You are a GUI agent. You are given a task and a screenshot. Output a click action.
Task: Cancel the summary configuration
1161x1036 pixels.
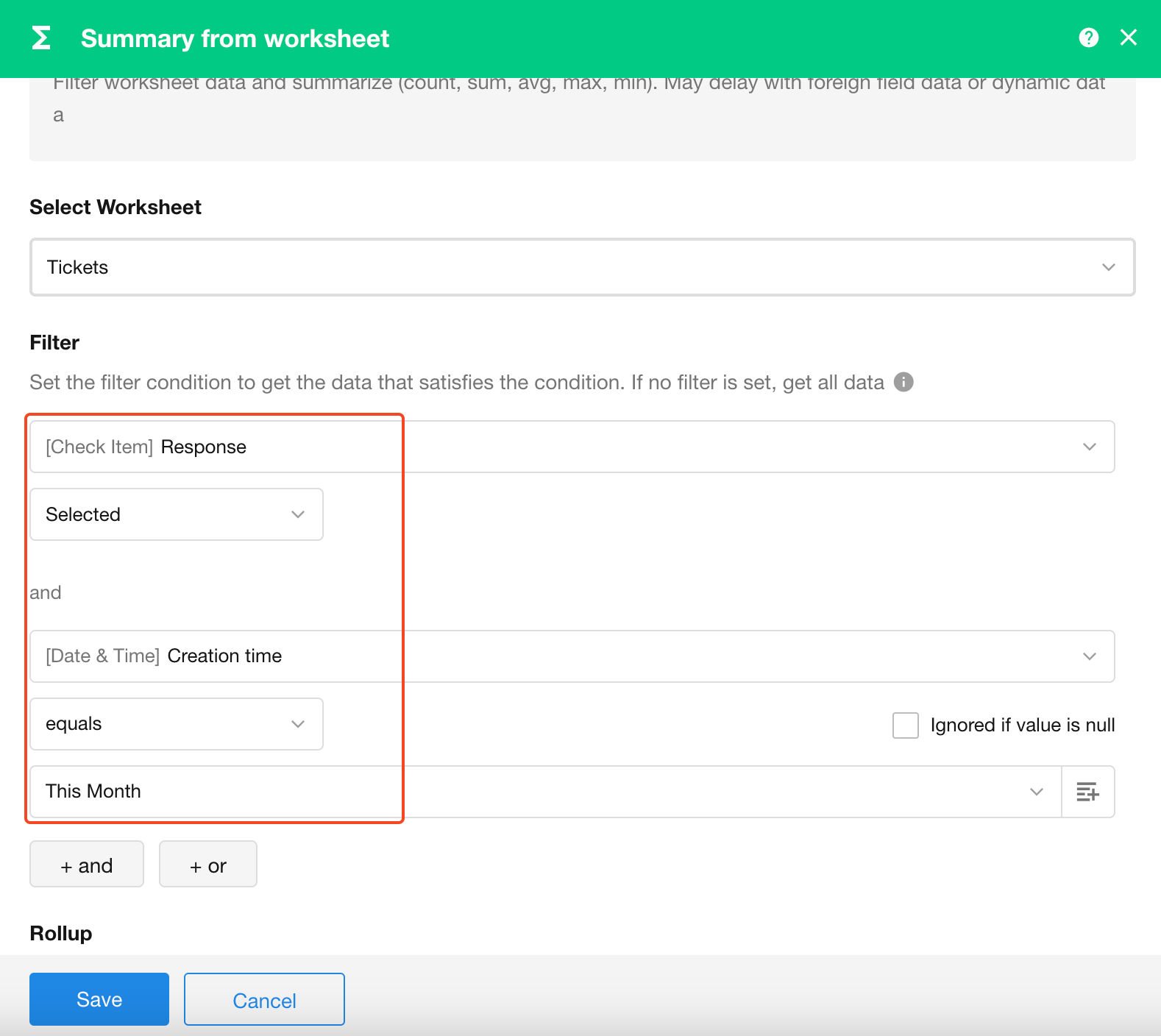click(264, 999)
